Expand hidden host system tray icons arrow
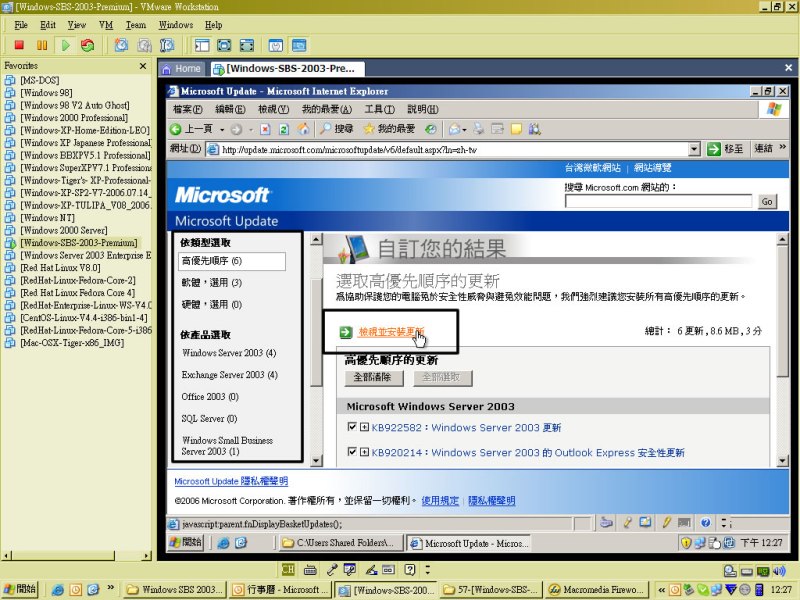Image resolution: width=800 pixels, height=600 pixels. tap(662, 590)
